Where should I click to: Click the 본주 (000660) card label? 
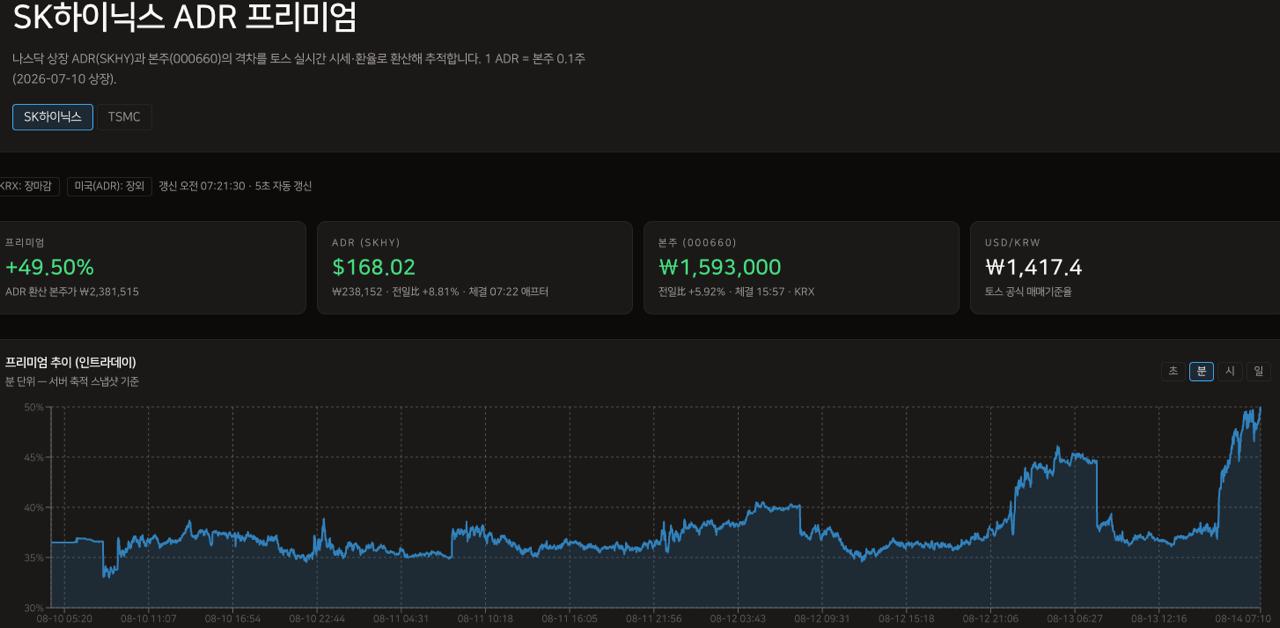point(697,243)
